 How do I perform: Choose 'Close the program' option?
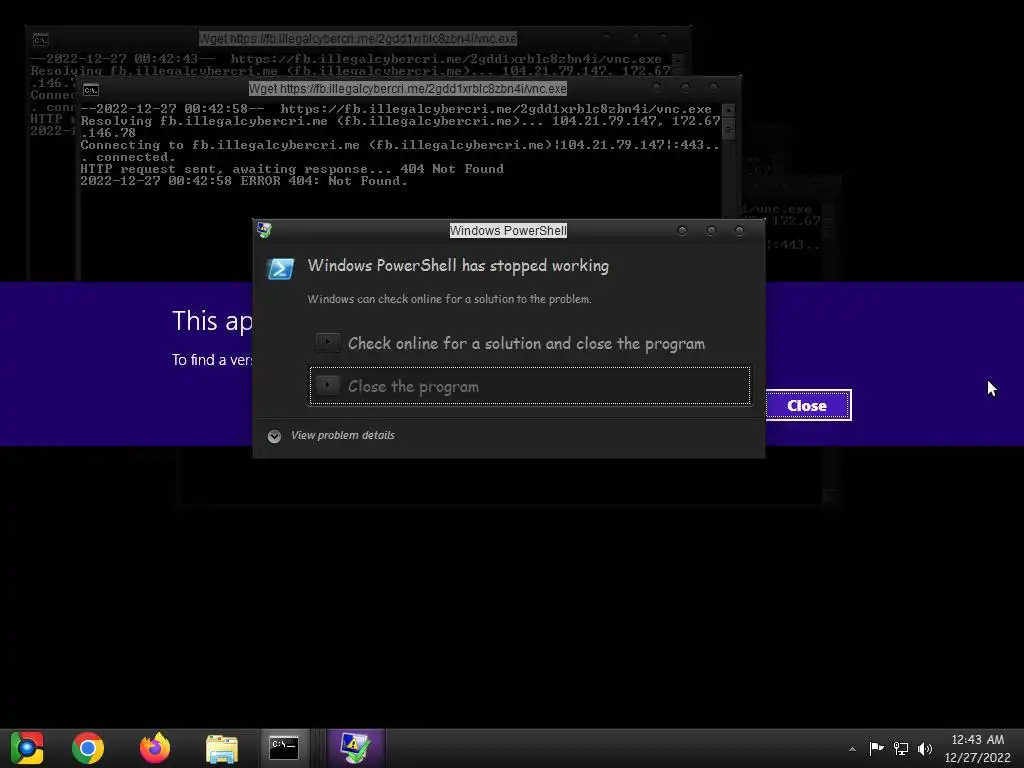[x=530, y=386]
